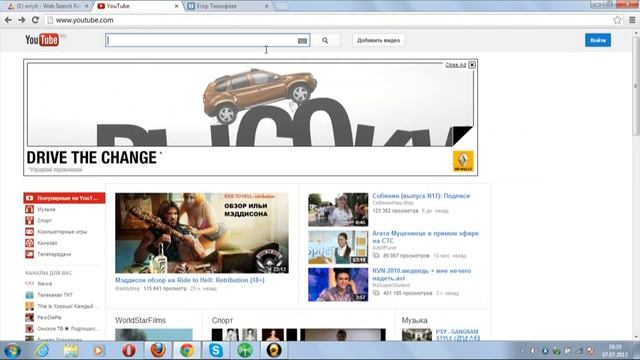Click the Close Ad link
The width and height of the screenshot is (640, 360).
(x=456, y=65)
